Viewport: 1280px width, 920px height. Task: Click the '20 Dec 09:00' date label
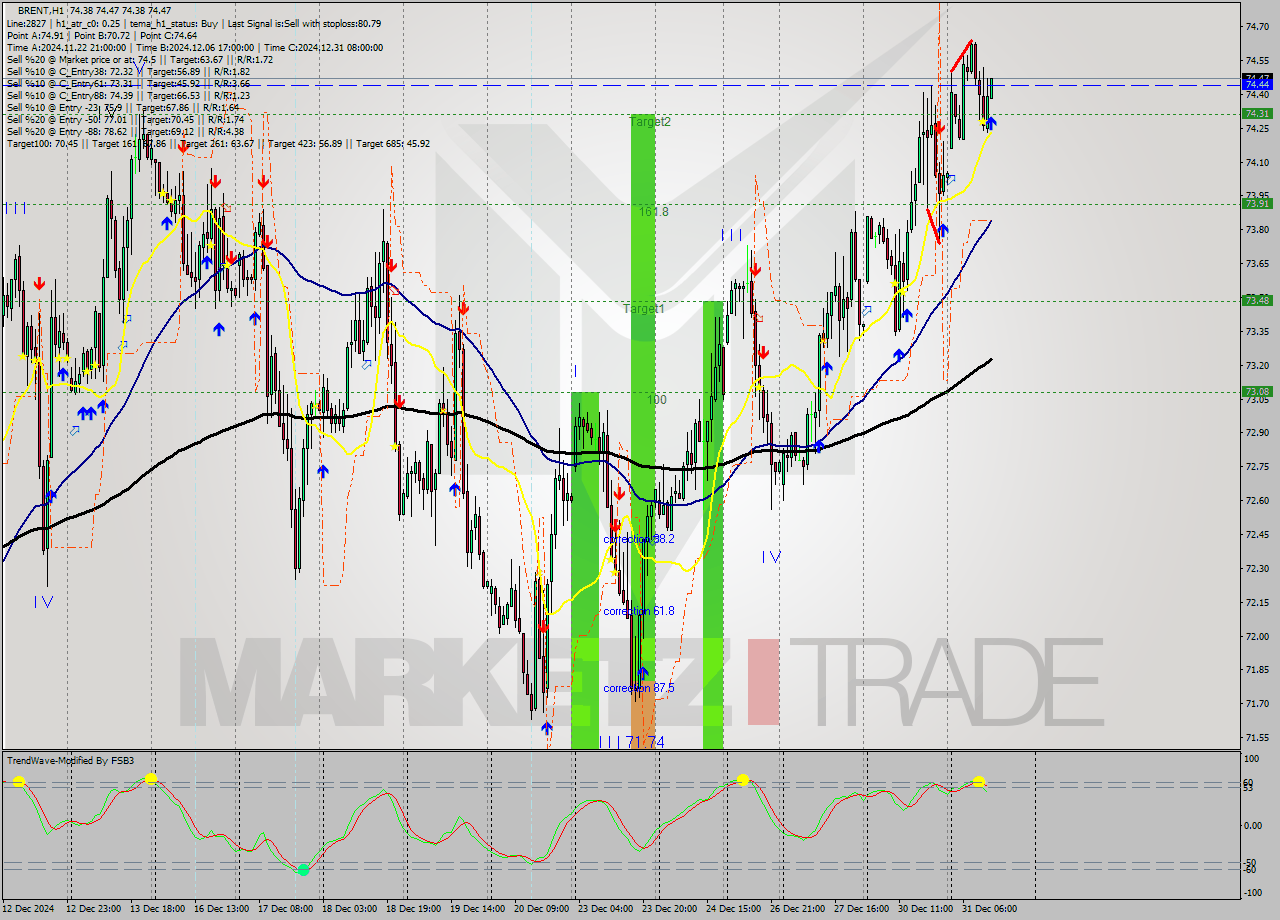tap(541, 909)
